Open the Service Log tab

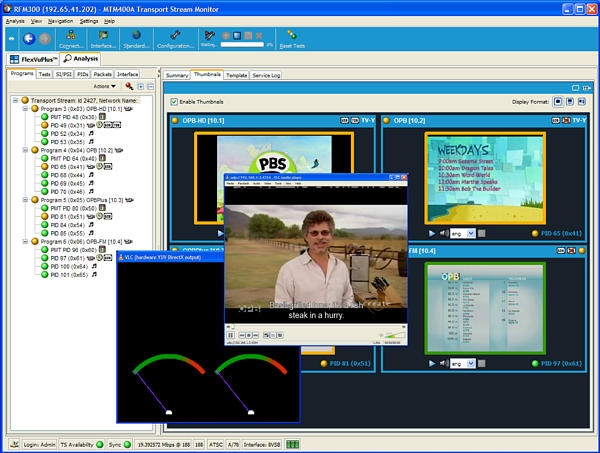point(266,75)
